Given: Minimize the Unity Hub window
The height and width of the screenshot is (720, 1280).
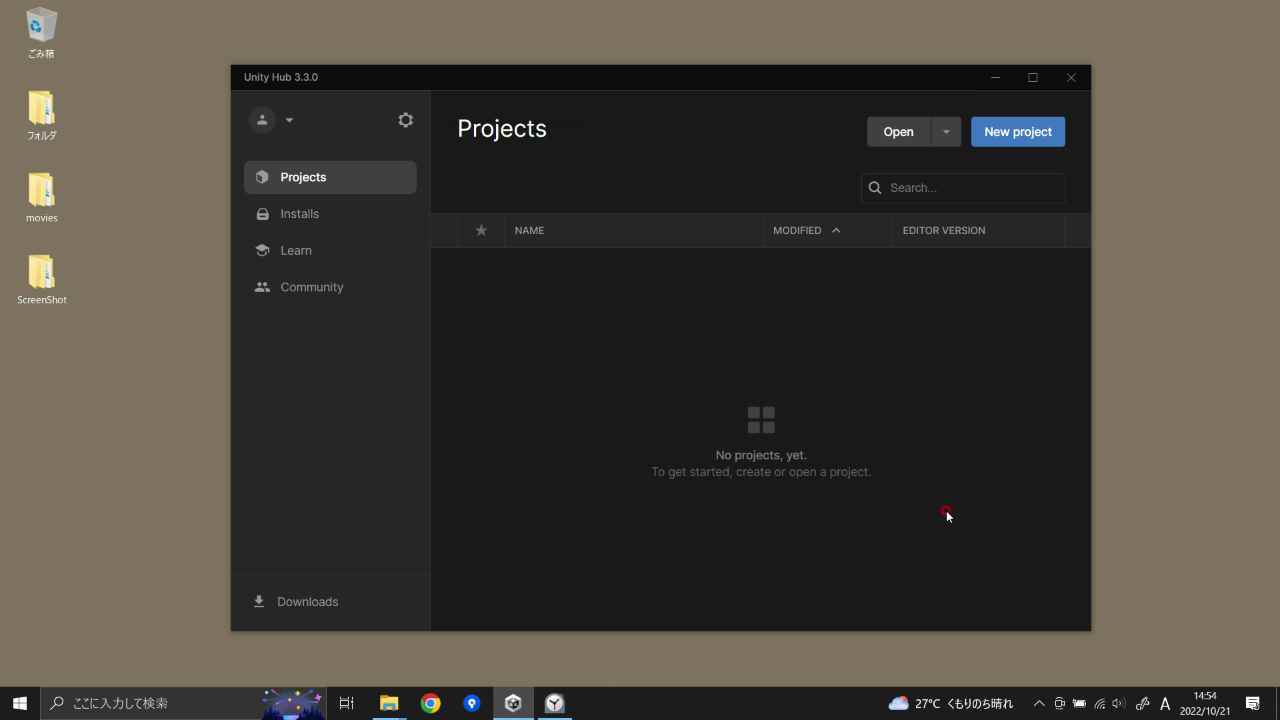Looking at the screenshot, I should (x=995, y=77).
